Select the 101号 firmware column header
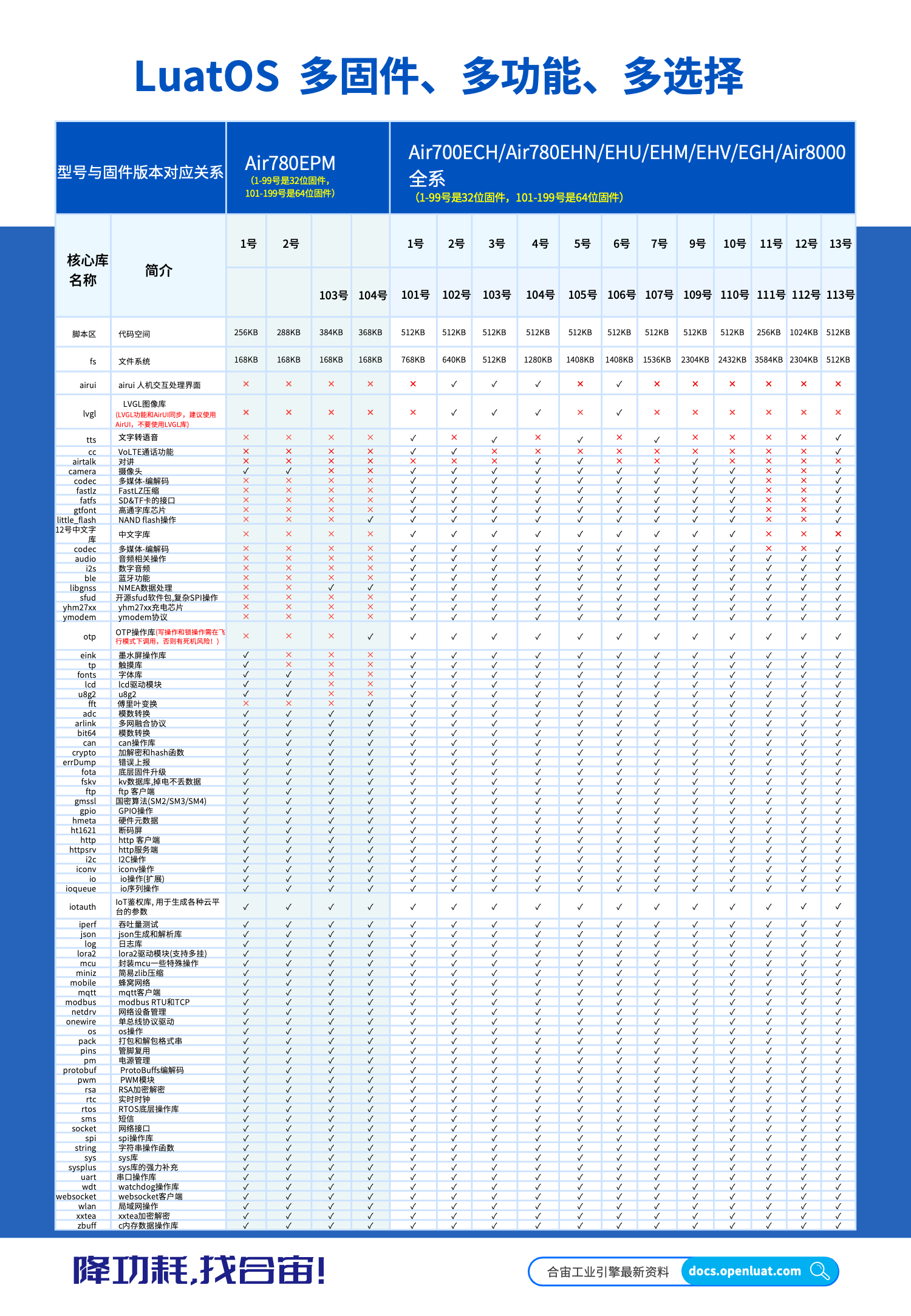The width and height of the screenshot is (911, 1316). coord(415,295)
